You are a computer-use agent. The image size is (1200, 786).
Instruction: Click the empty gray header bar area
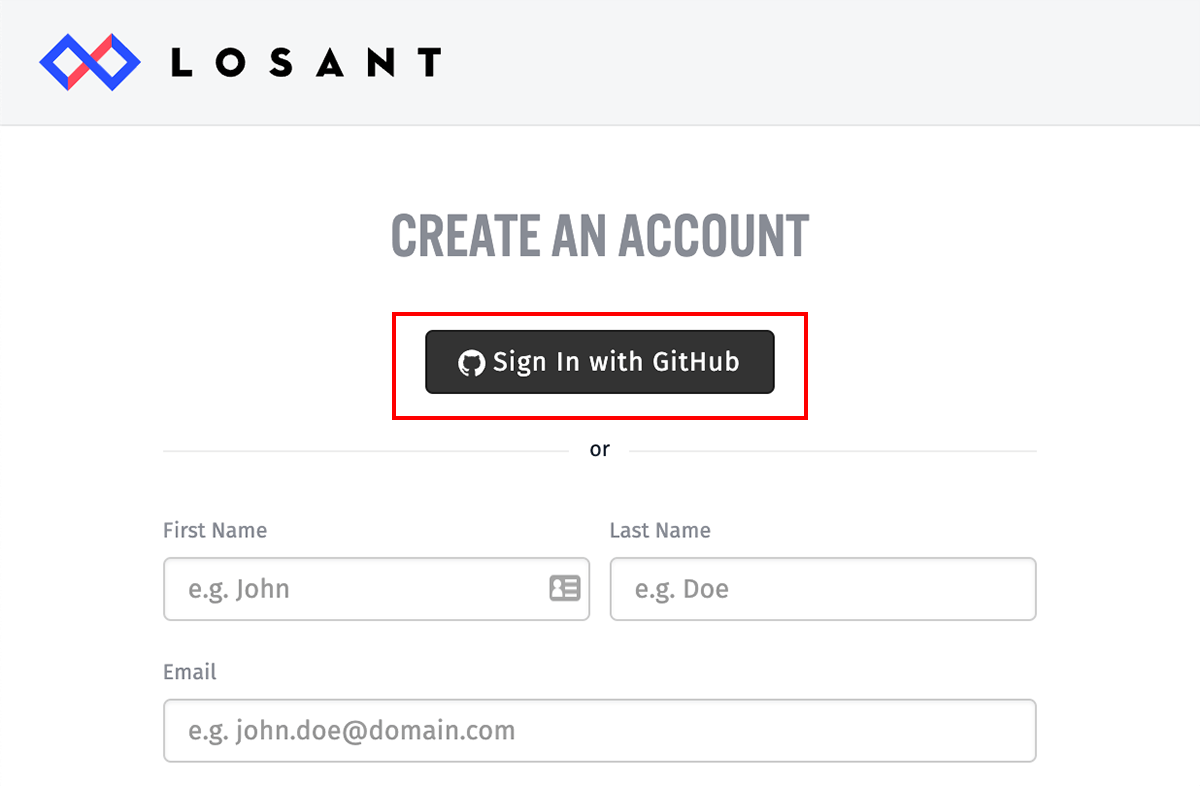(800, 62)
